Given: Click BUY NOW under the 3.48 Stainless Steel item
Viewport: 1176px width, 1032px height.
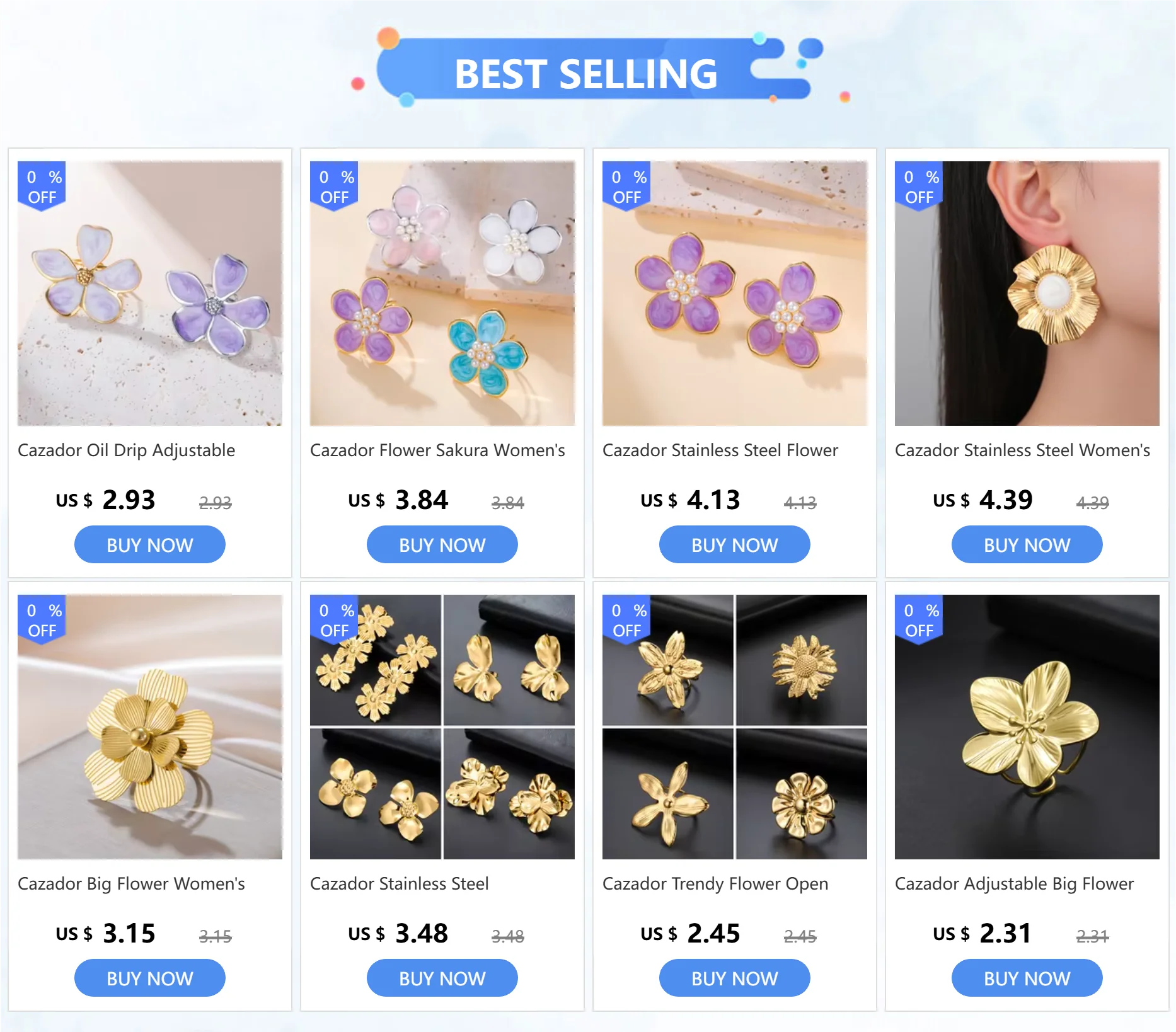Looking at the screenshot, I should (x=442, y=978).
